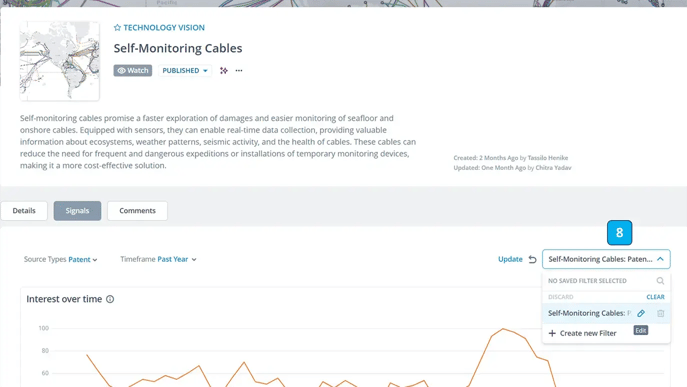Image resolution: width=687 pixels, height=387 pixels.
Task: Edit the Self-Monitoring Cables filter with pencil icon
Action: (641, 313)
